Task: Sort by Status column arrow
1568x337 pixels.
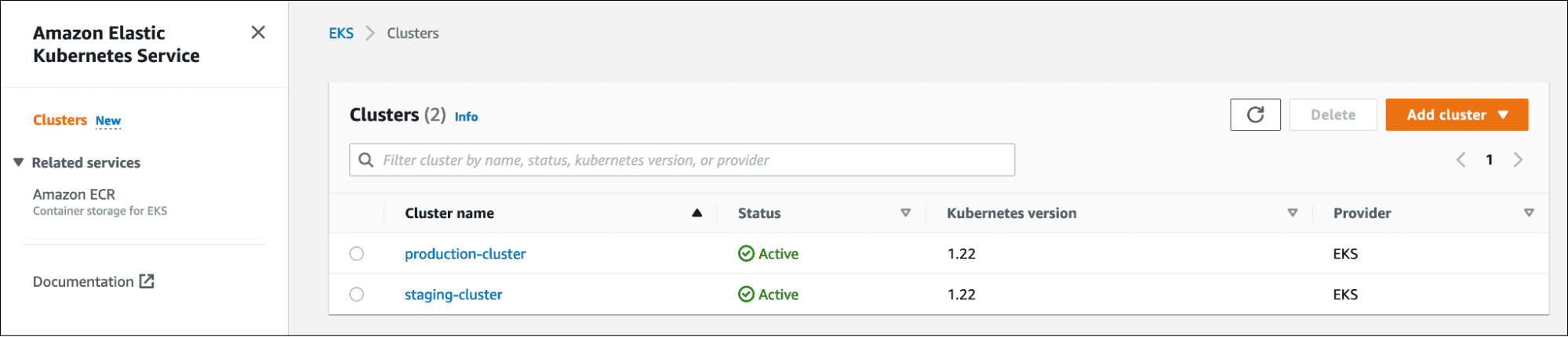Action: pyautogui.click(x=905, y=213)
